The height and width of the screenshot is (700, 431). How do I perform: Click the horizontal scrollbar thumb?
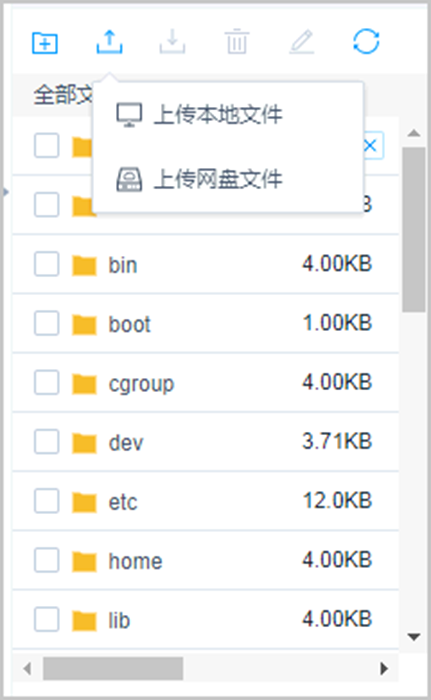(x=113, y=668)
